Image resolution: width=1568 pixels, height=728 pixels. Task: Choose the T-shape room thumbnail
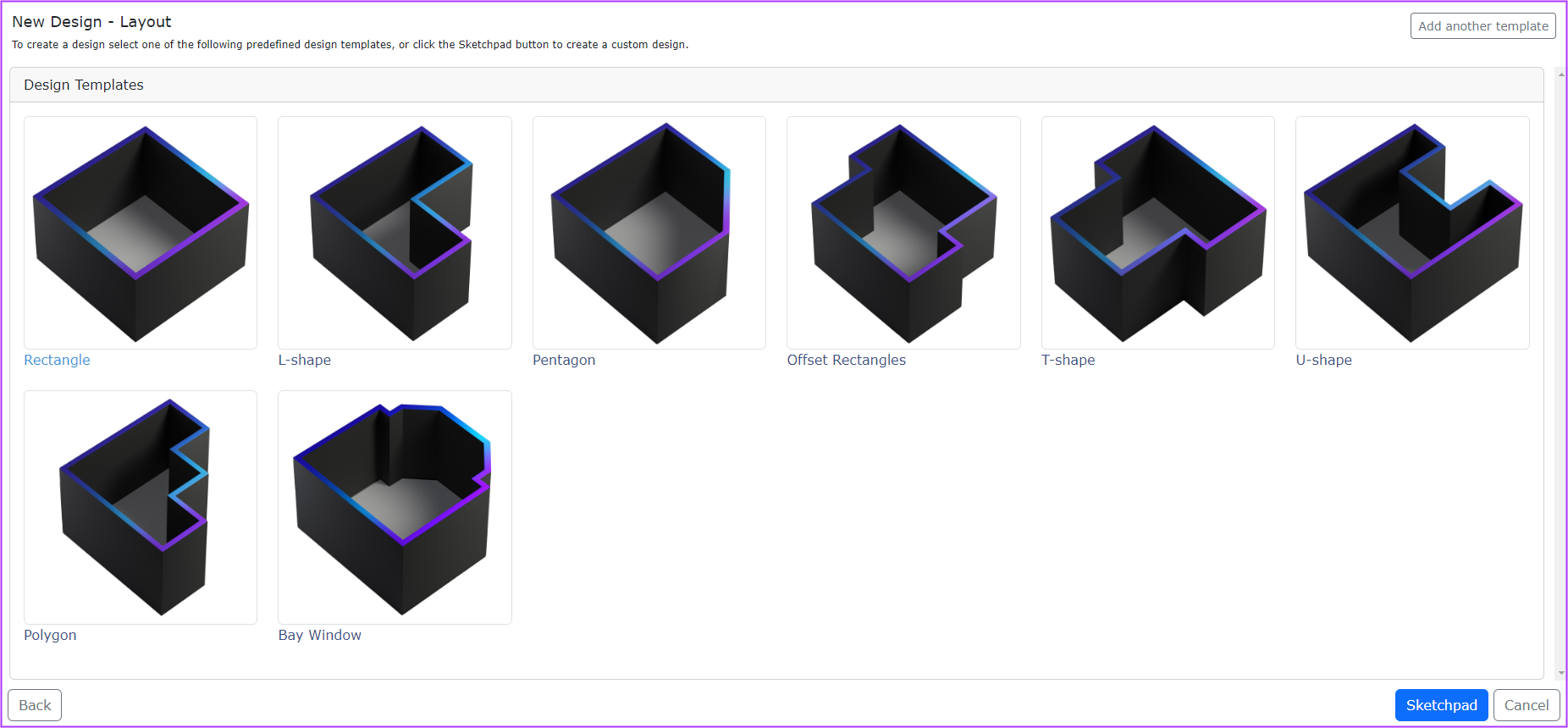pos(1157,233)
